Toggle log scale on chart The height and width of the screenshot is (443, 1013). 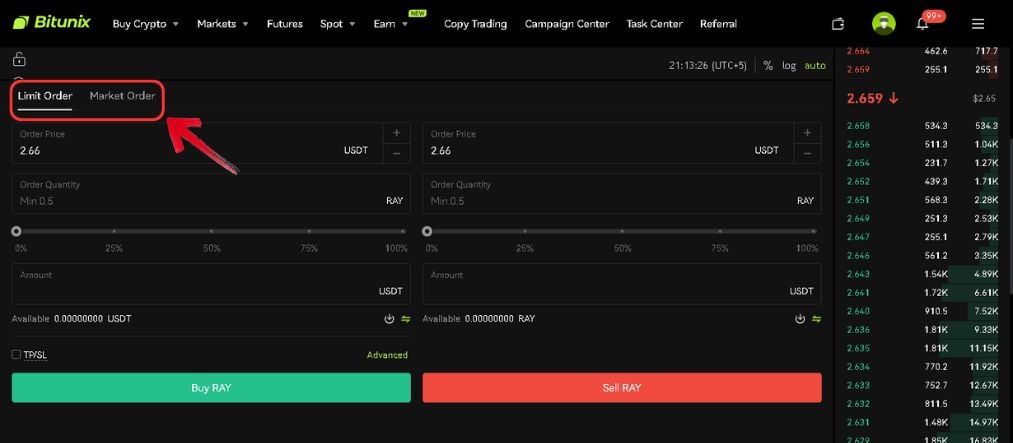(789, 65)
